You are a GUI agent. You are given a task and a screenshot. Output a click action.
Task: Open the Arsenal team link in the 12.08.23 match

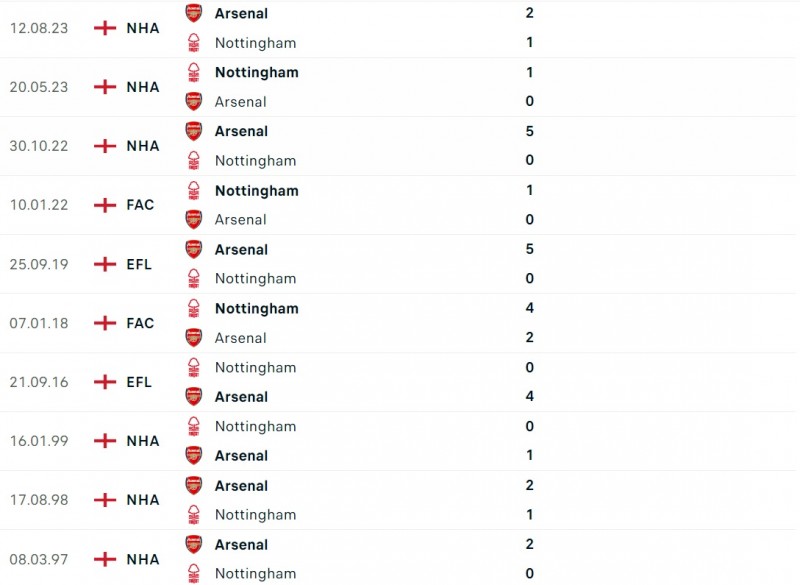(241, 13)
